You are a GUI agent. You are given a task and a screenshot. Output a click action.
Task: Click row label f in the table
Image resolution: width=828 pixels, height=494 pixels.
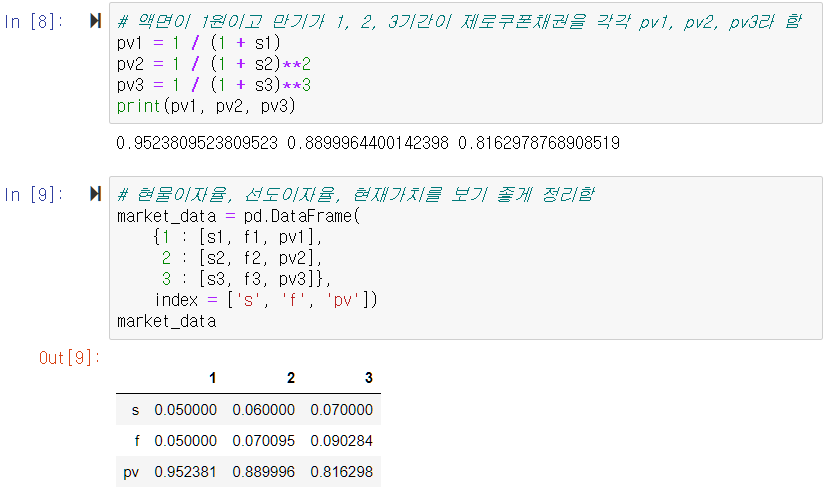coord(137,441)
